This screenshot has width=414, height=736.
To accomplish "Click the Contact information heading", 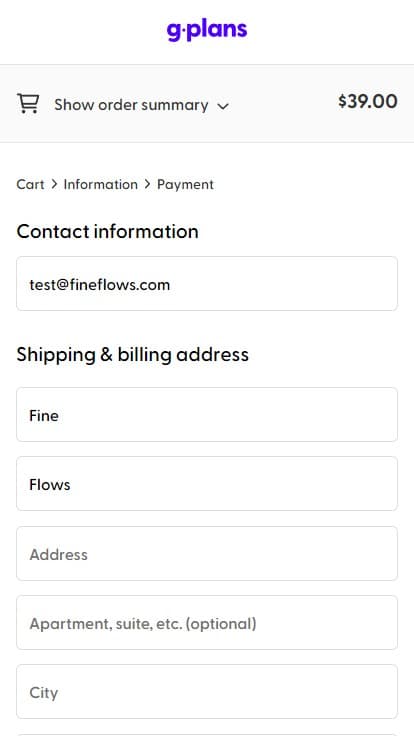I will [107, 231].
